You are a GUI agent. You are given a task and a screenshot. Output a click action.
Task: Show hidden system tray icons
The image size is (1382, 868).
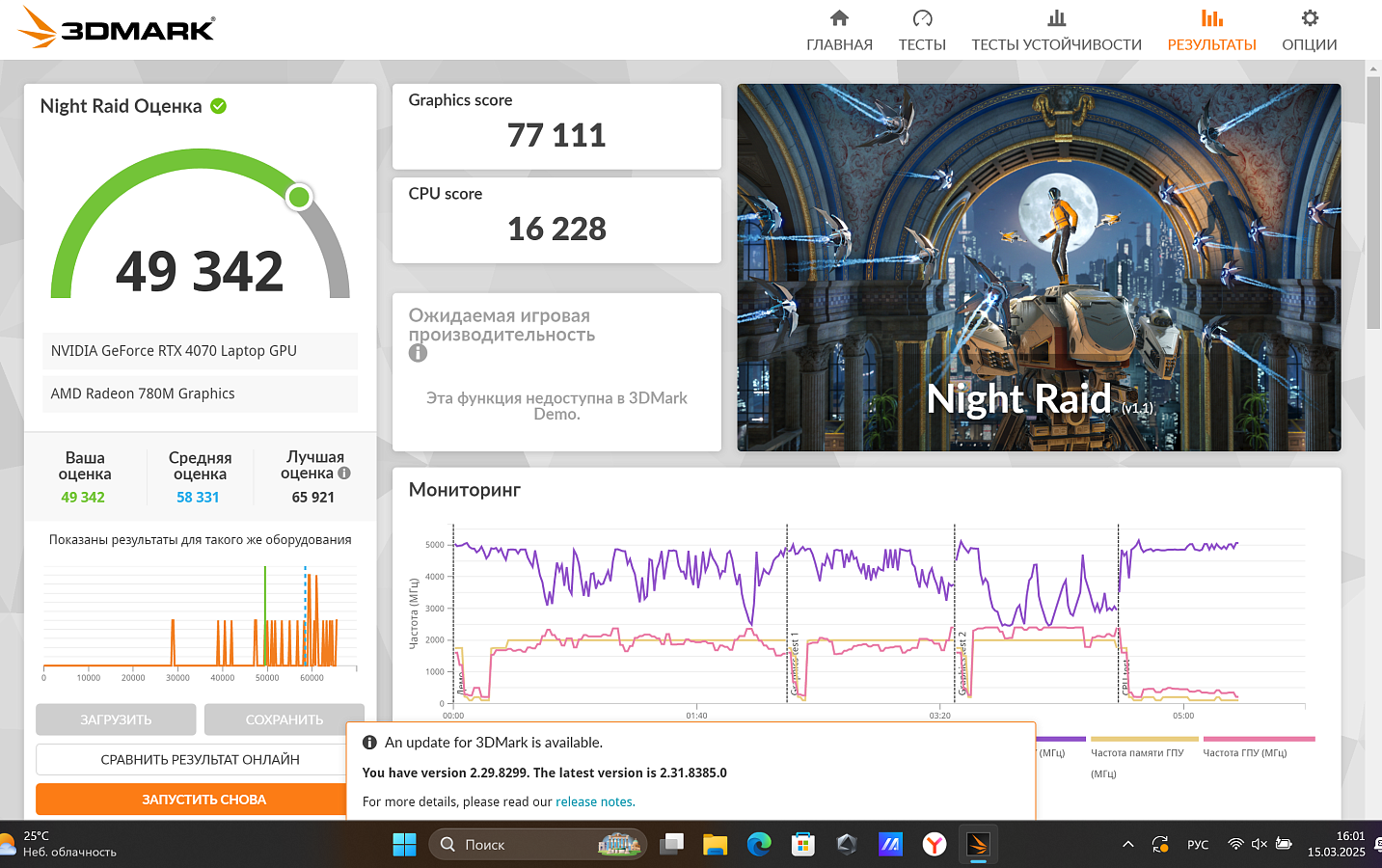(x=1127, y=845)
